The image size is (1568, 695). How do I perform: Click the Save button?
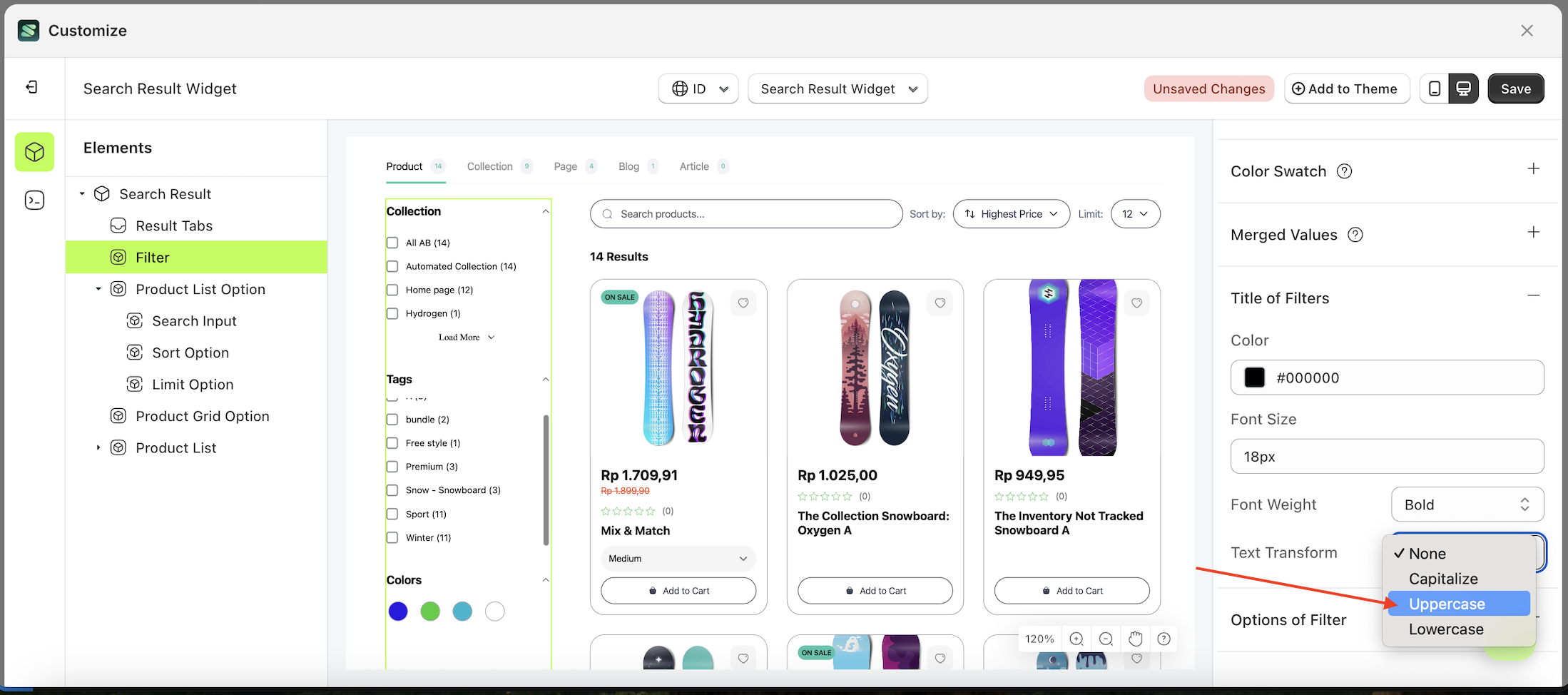(x=1516, y=88)
